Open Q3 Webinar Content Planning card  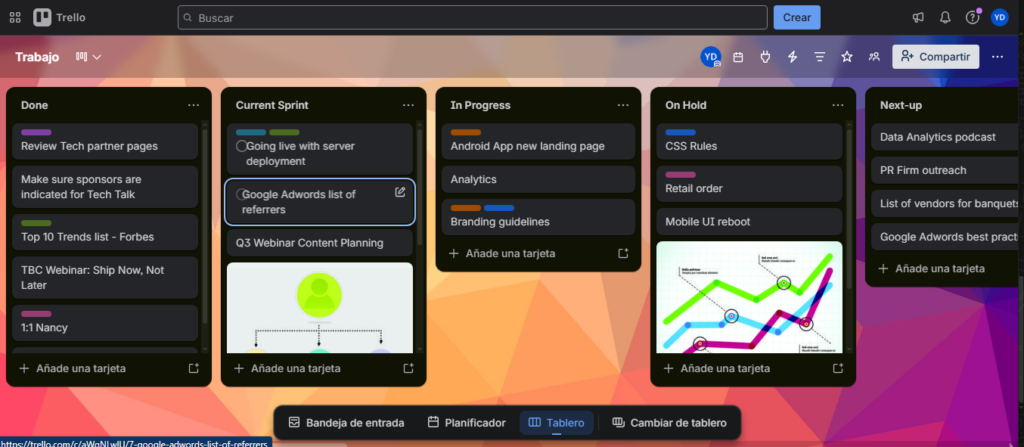pyautogui.click(x=319, y=243)
